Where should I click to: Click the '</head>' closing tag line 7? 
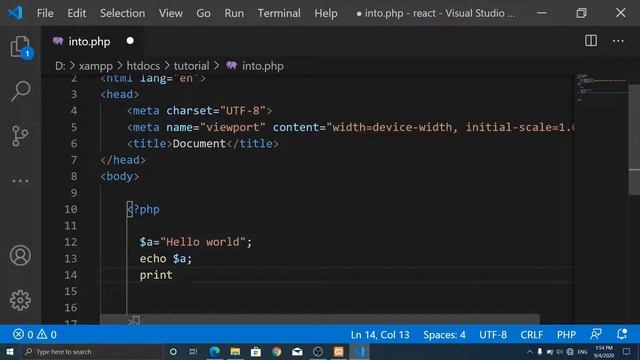123,160
